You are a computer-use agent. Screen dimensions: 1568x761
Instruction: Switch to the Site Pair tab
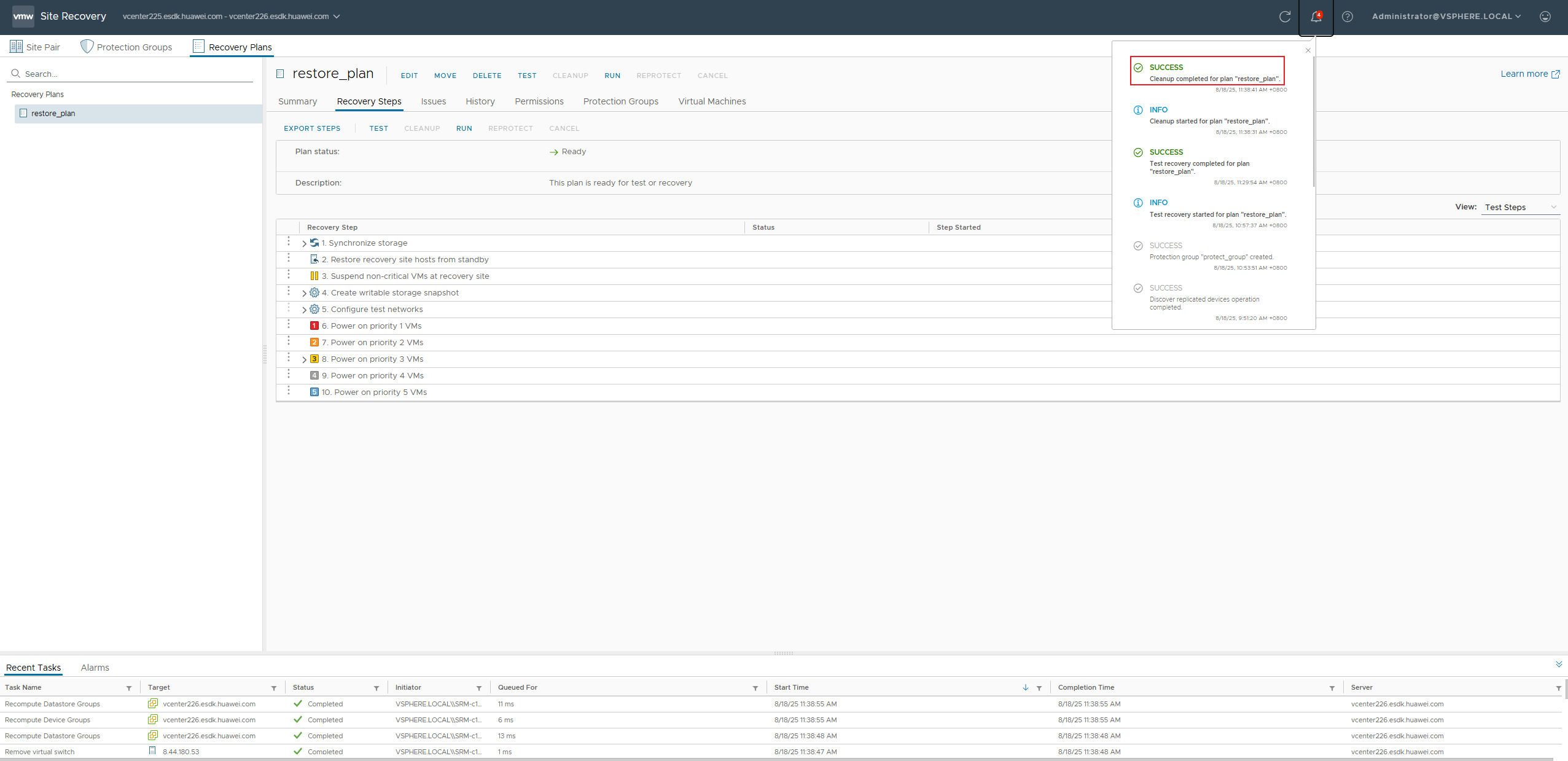click(x=35, y=47)
